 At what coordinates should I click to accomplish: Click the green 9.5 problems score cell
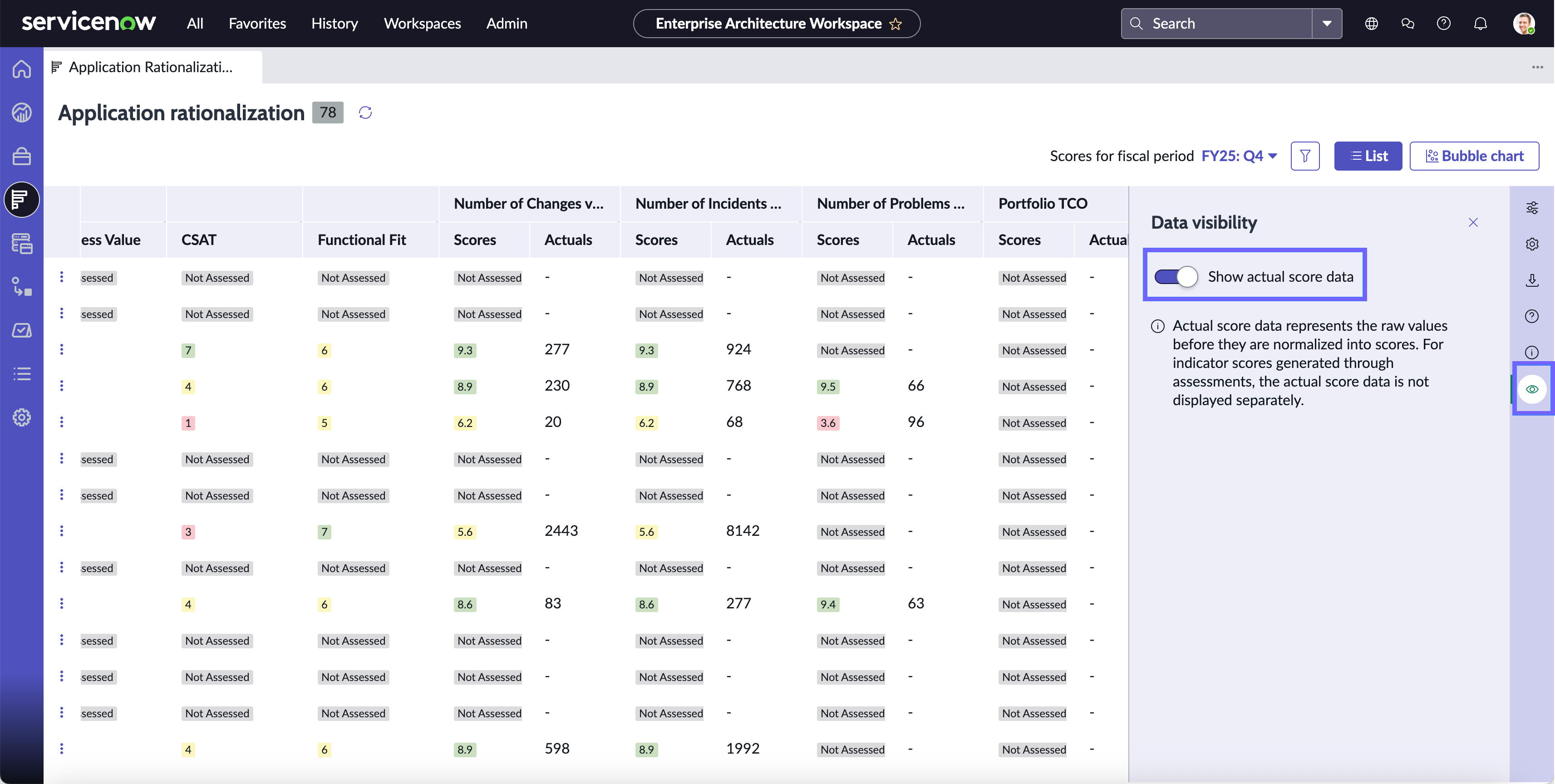click(x=827, y=386)
